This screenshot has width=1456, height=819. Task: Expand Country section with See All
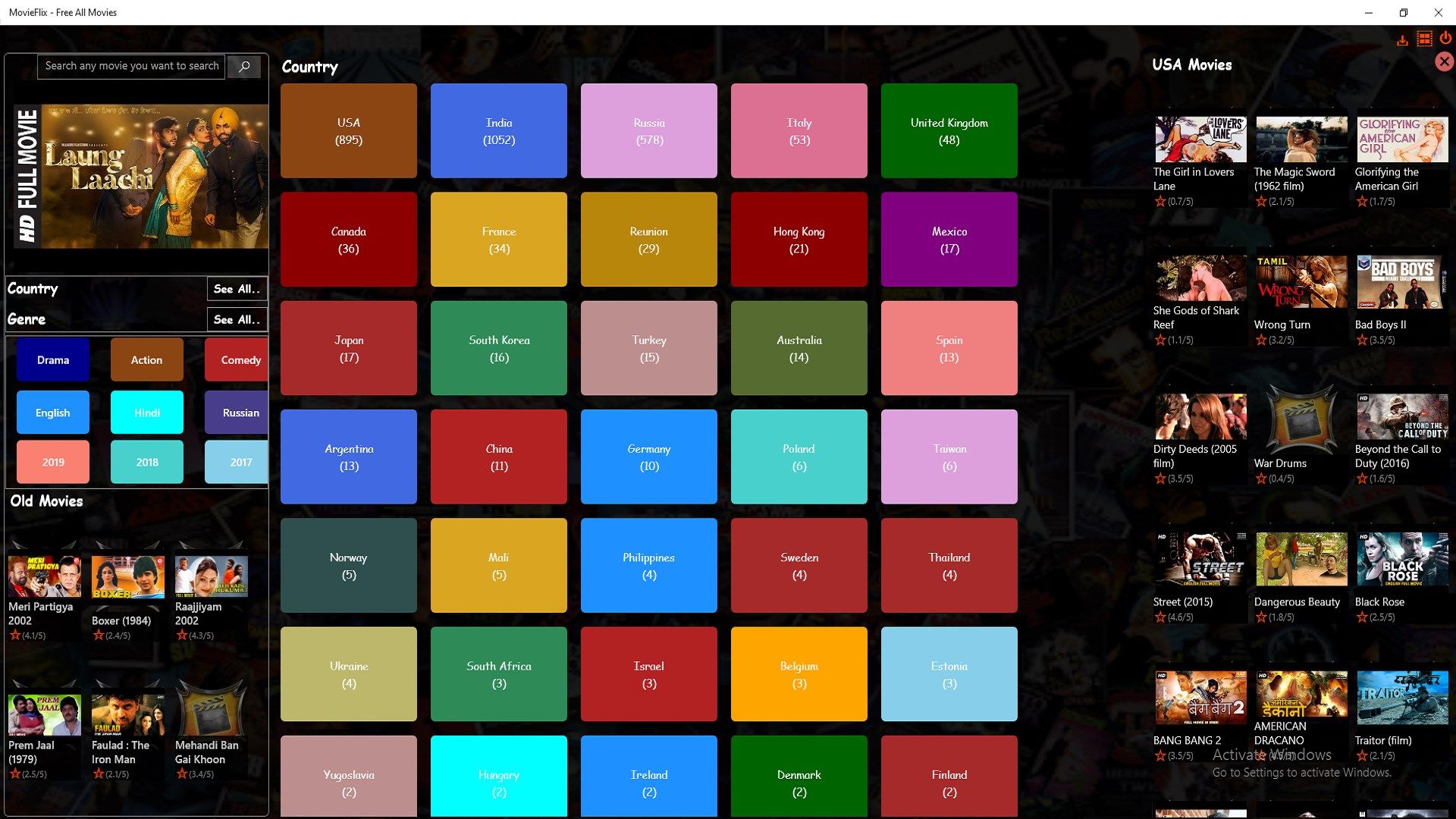pos(236,288)
